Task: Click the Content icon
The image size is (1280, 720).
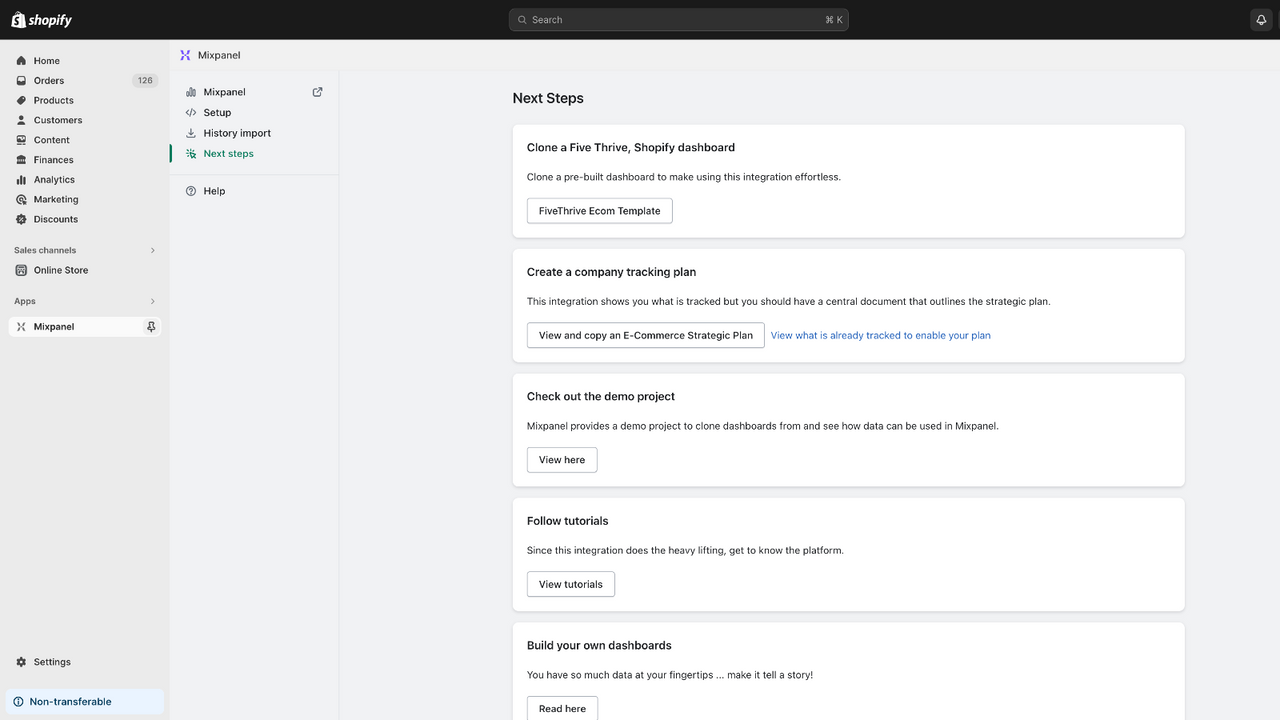Action: coord(21,140)
